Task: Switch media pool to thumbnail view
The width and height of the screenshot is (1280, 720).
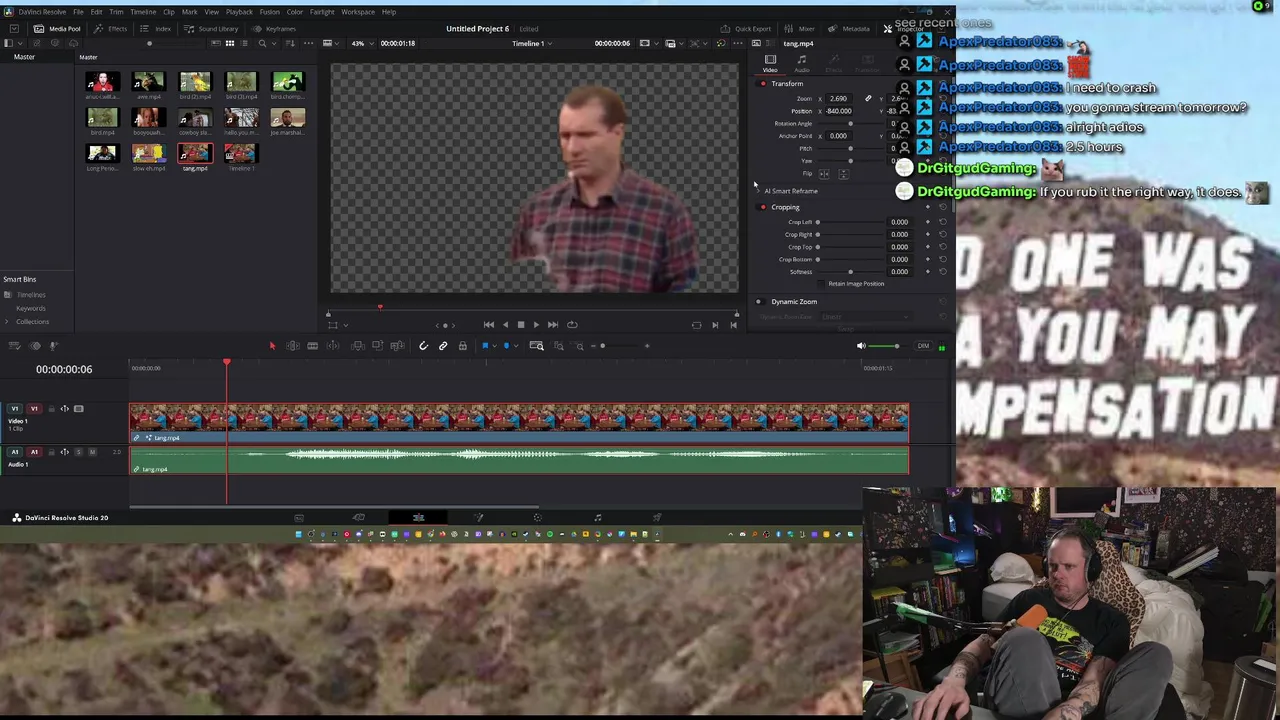Action: pos(229,44)
